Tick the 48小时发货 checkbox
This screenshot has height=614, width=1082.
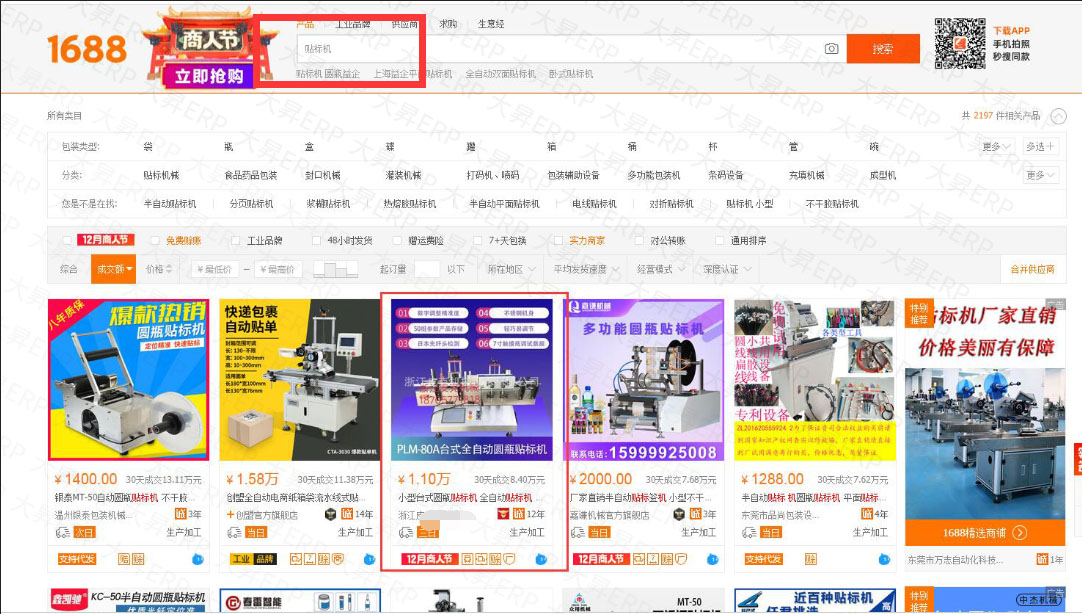pyautogui.click(x=316, y=240)
